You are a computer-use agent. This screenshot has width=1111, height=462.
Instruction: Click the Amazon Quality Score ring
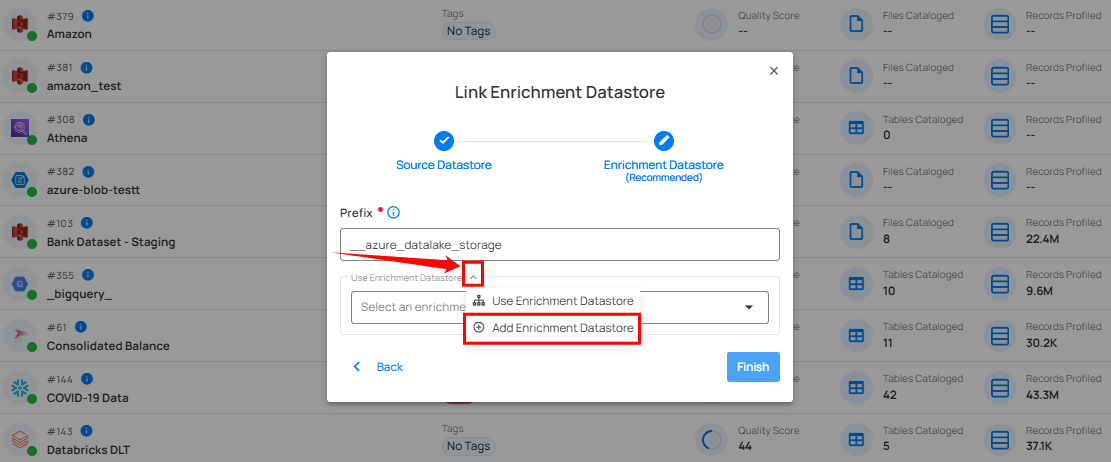(711, 24)
